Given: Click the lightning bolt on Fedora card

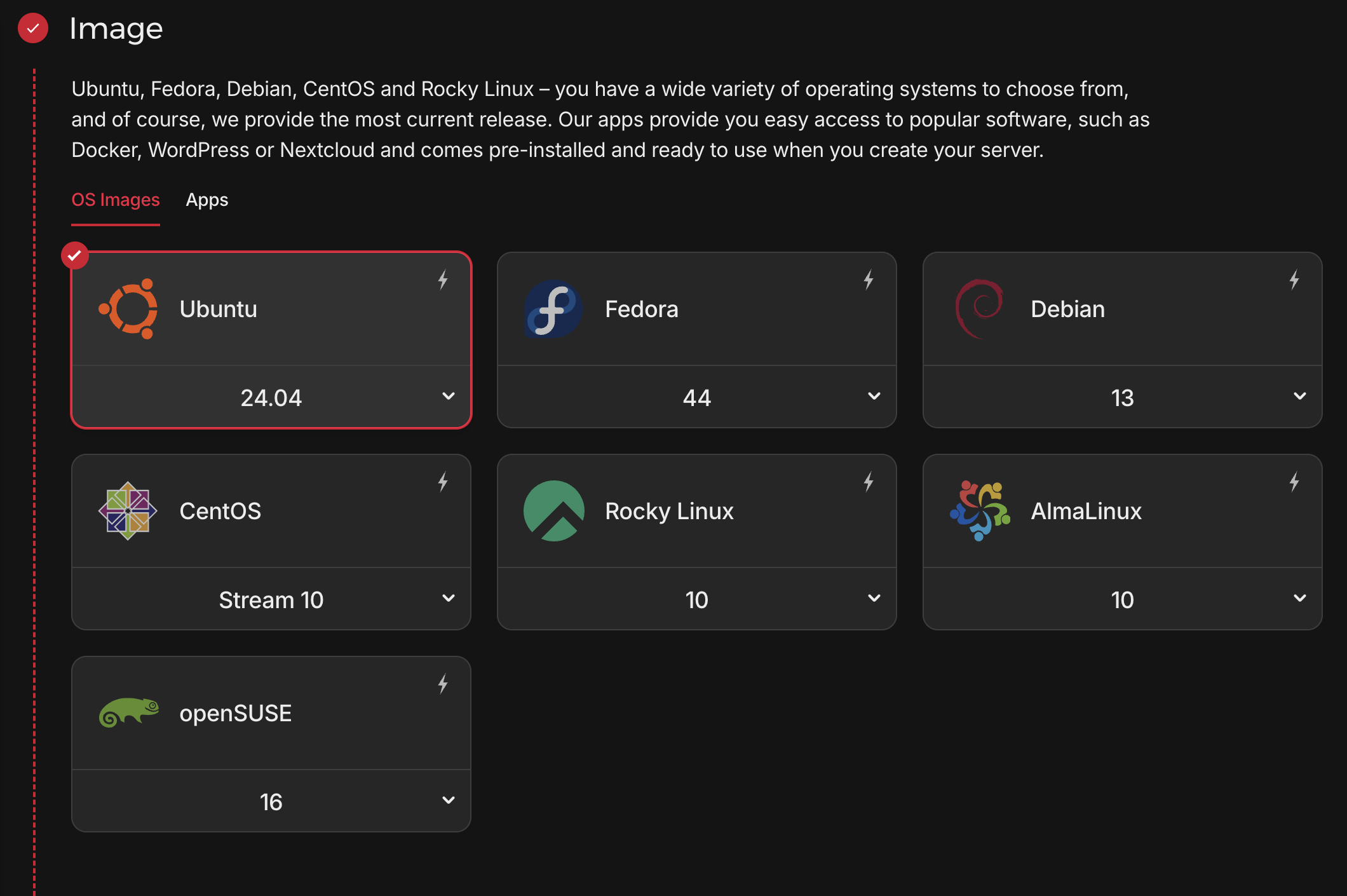Looking at the screenshot, I should coord(869,280).
